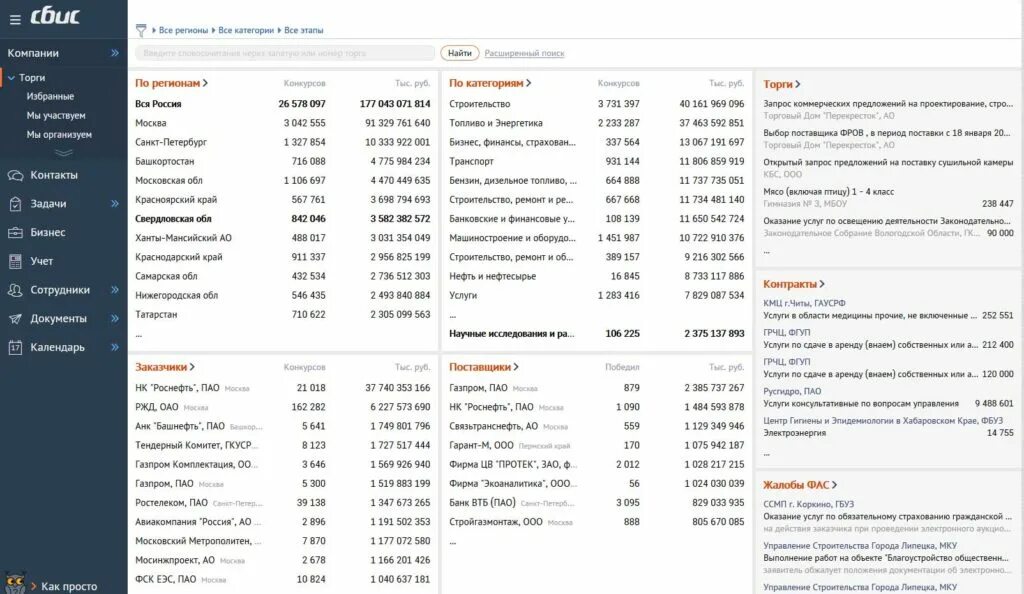The image size is (1024, 594).
Task: Select Мы участвуем in sidebar
Action: (56, 116)
